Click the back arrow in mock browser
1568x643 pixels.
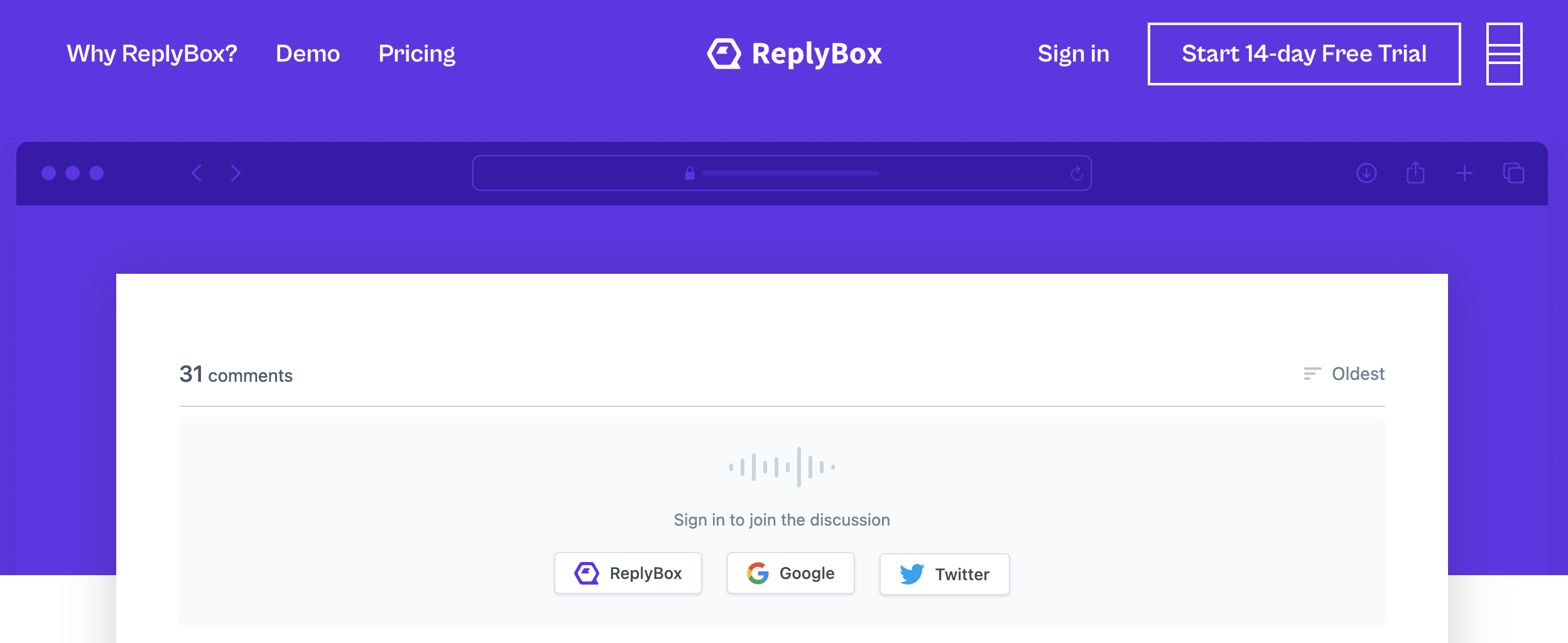(x=197, y=173)
